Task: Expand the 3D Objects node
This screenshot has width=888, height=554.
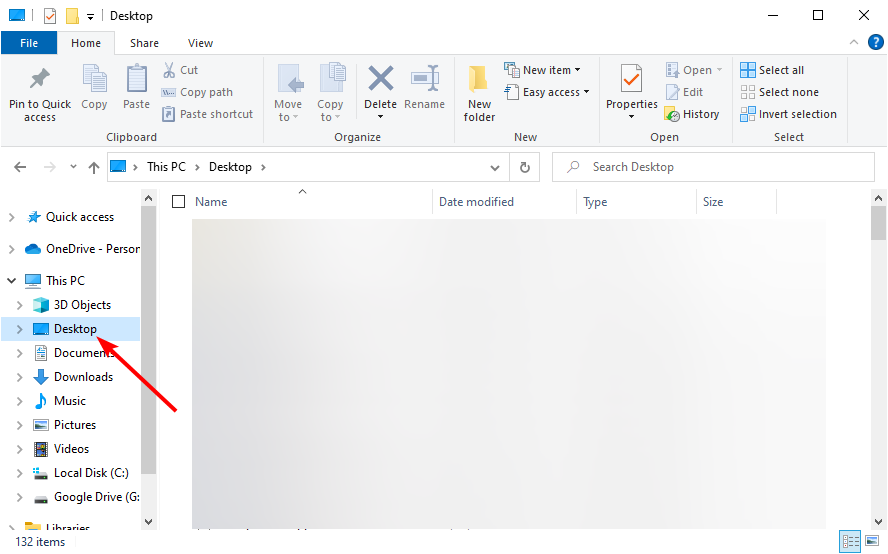Action: [x=19, y=305]
